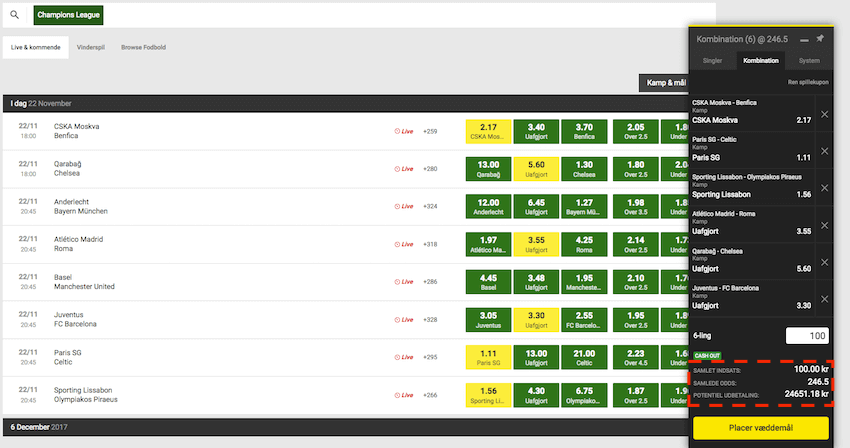Expand the 6 December 2017 section

tap(345, 427)
